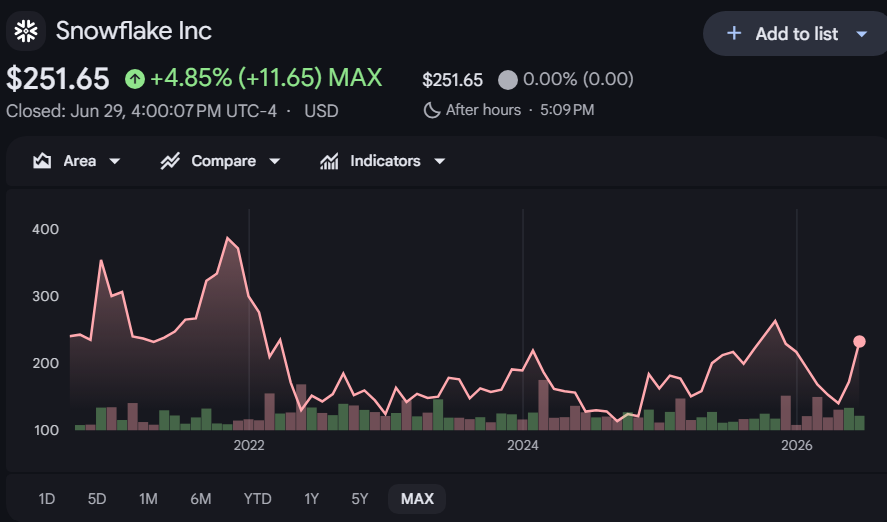Screen dimensions: 887x522
Task: Click the Compare label in chart toolbar
Action: coord(223,161)
